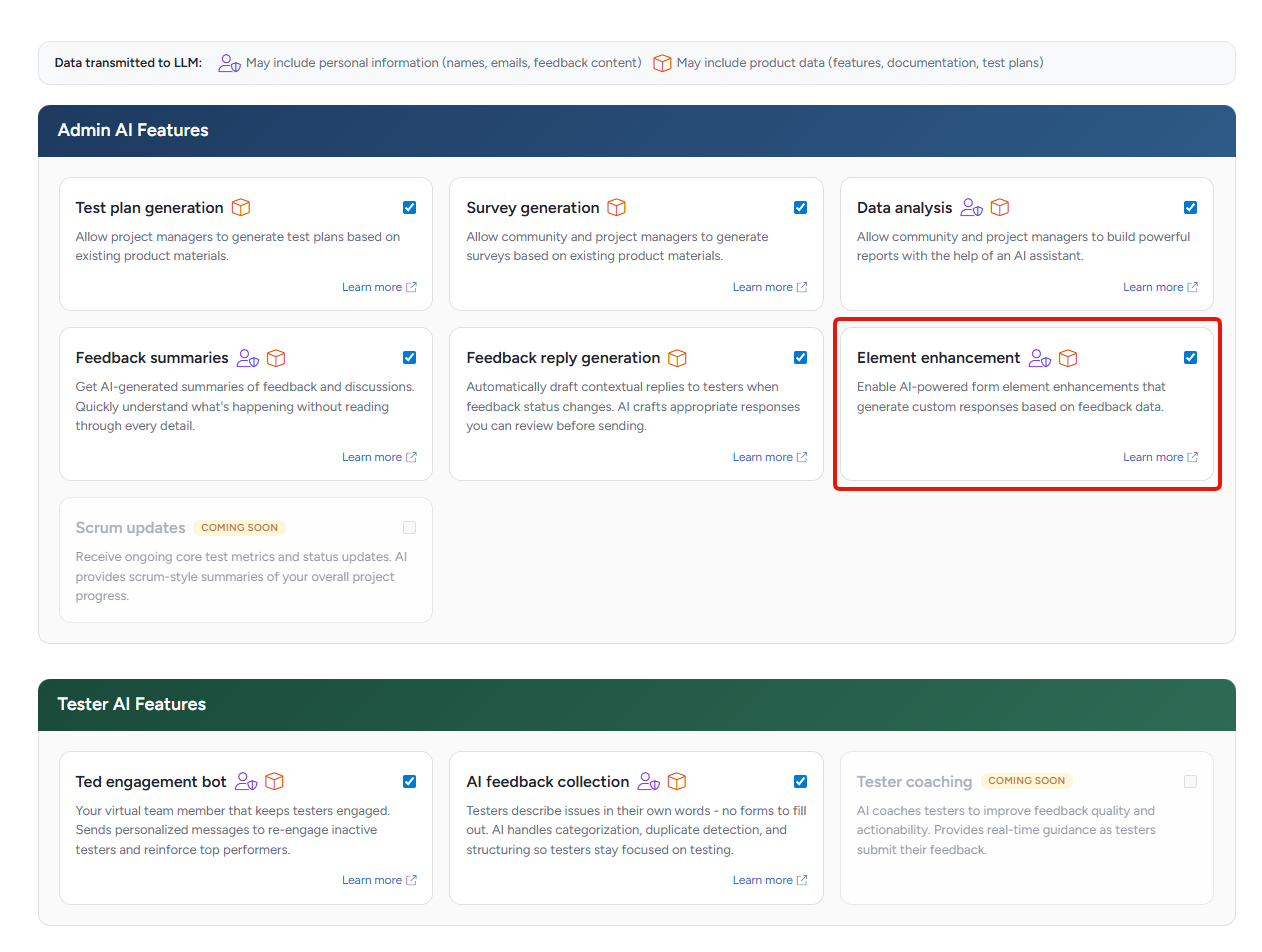Uncheck the Feedback summaries checkbox

click(410, 358)
